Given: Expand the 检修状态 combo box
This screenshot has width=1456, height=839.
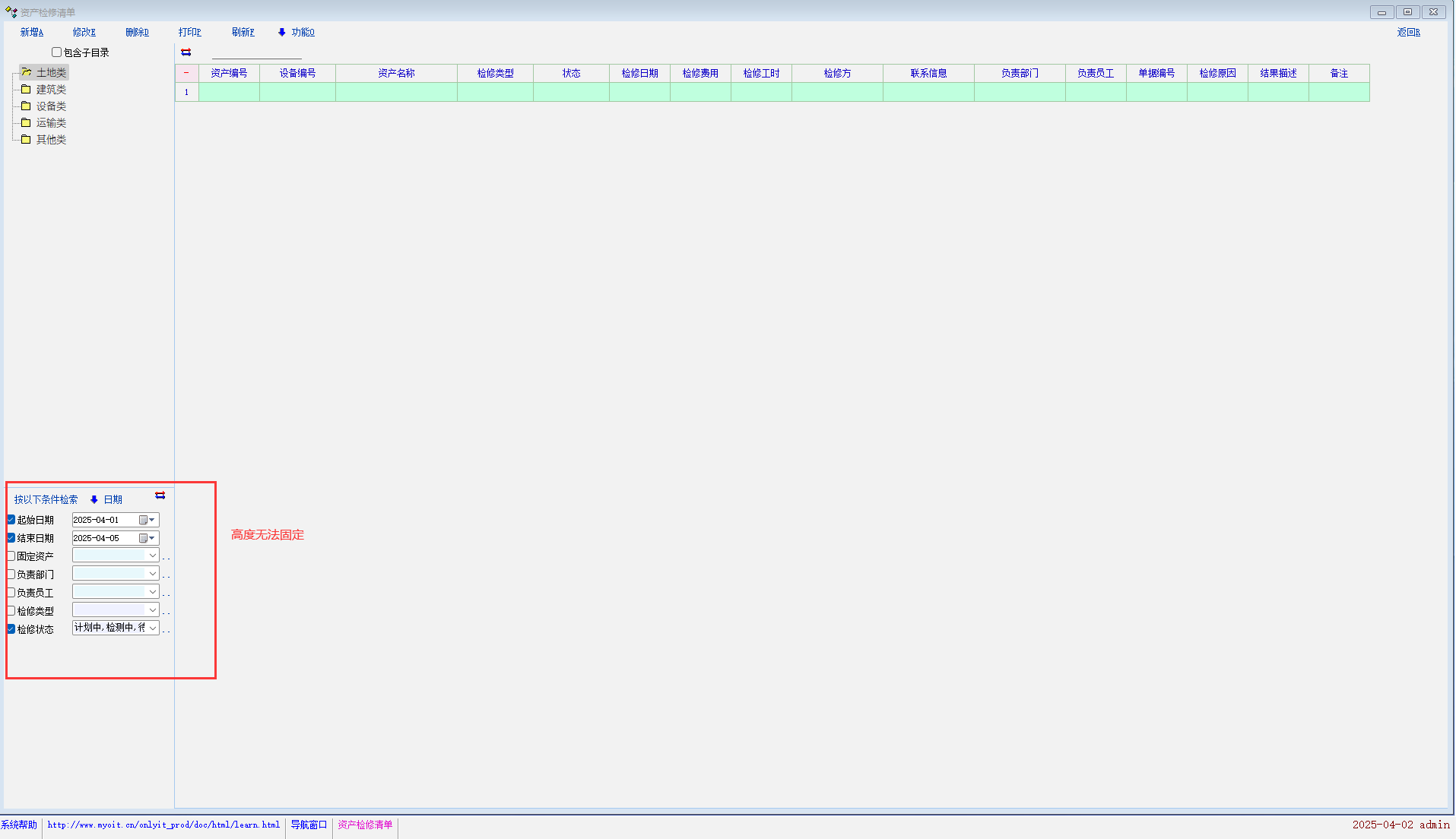Looking at the screenshot, I should point(152,628).
